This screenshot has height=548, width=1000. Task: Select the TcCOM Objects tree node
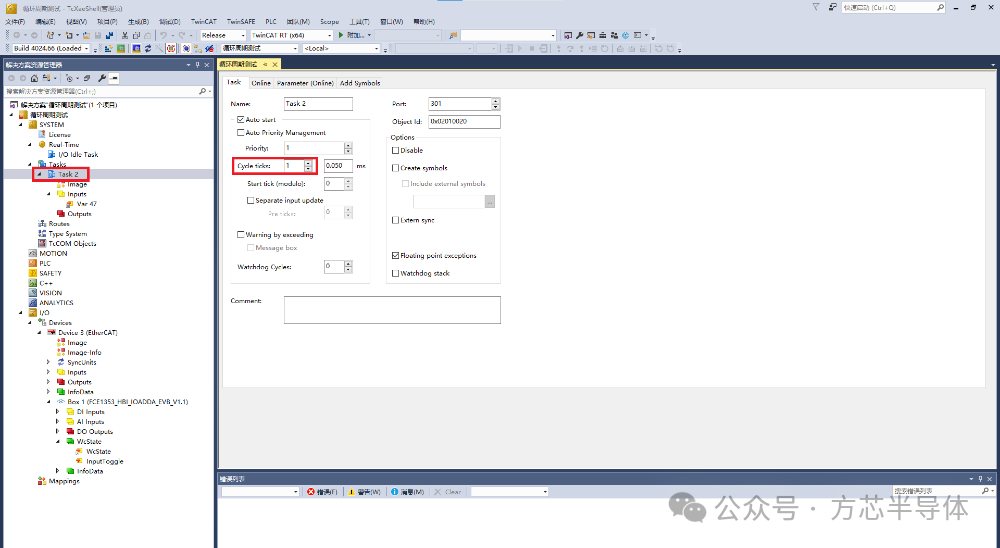point(72,244)
